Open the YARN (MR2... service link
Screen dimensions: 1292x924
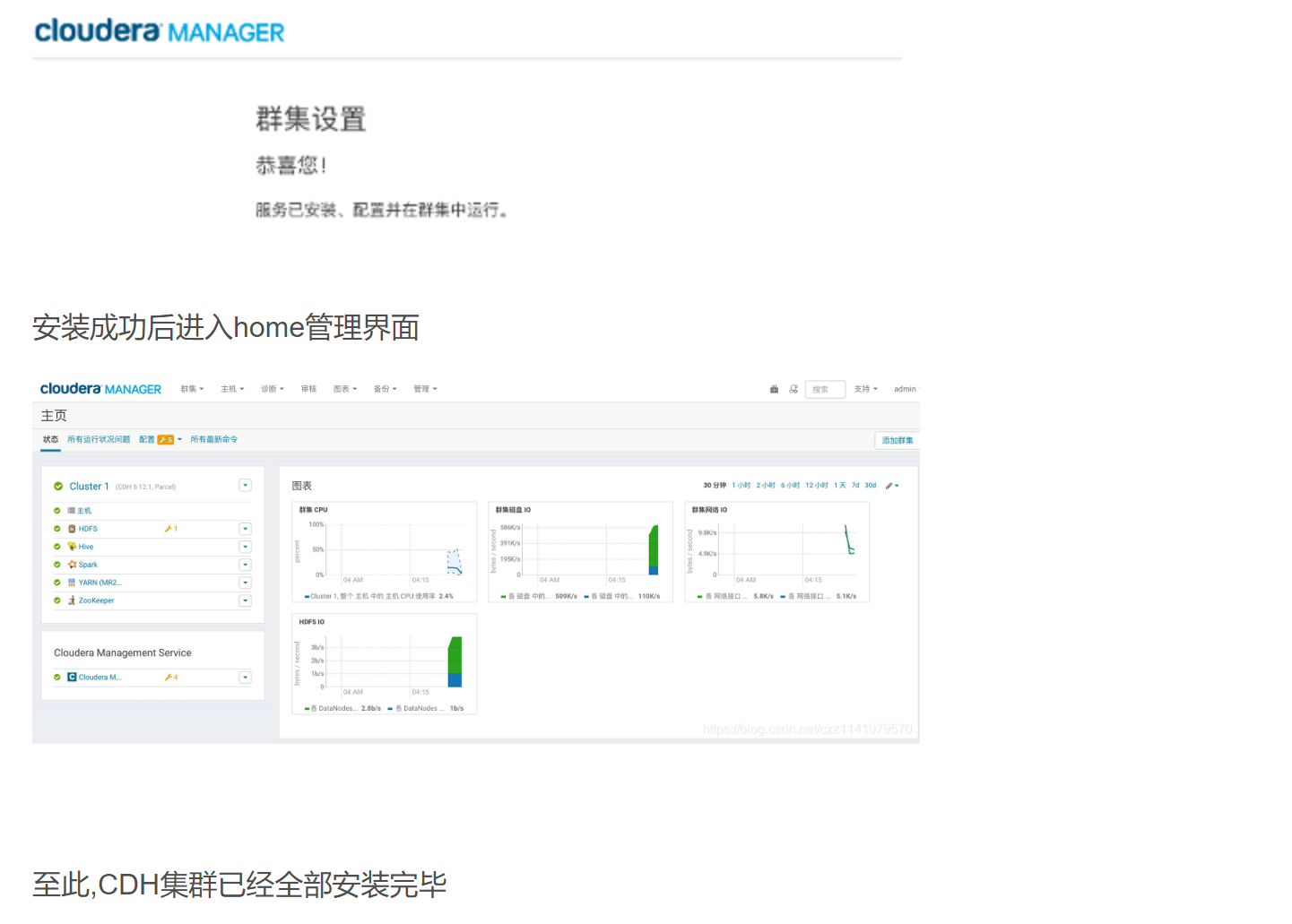coord(100,583)
